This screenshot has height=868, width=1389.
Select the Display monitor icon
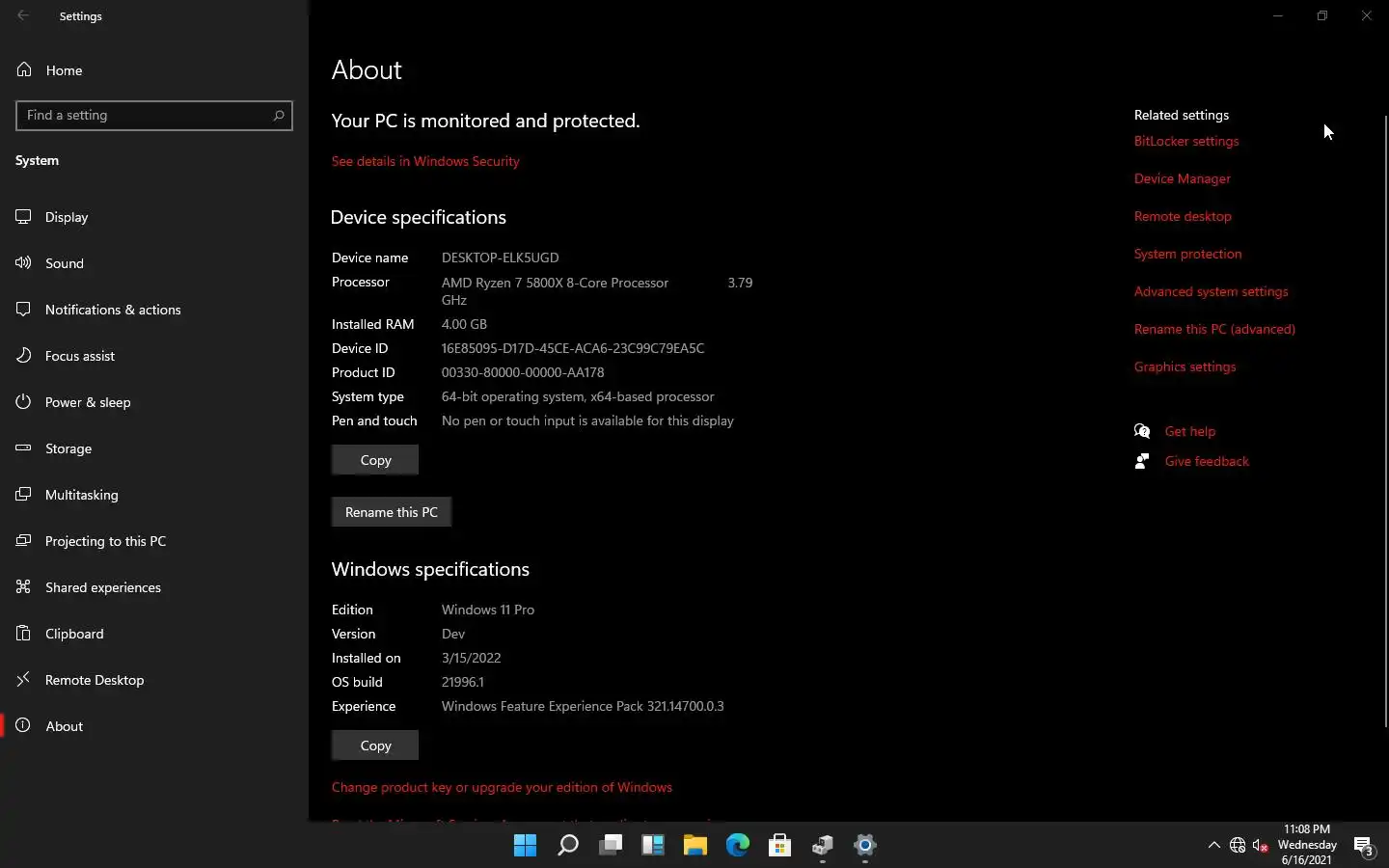[24, 216]
